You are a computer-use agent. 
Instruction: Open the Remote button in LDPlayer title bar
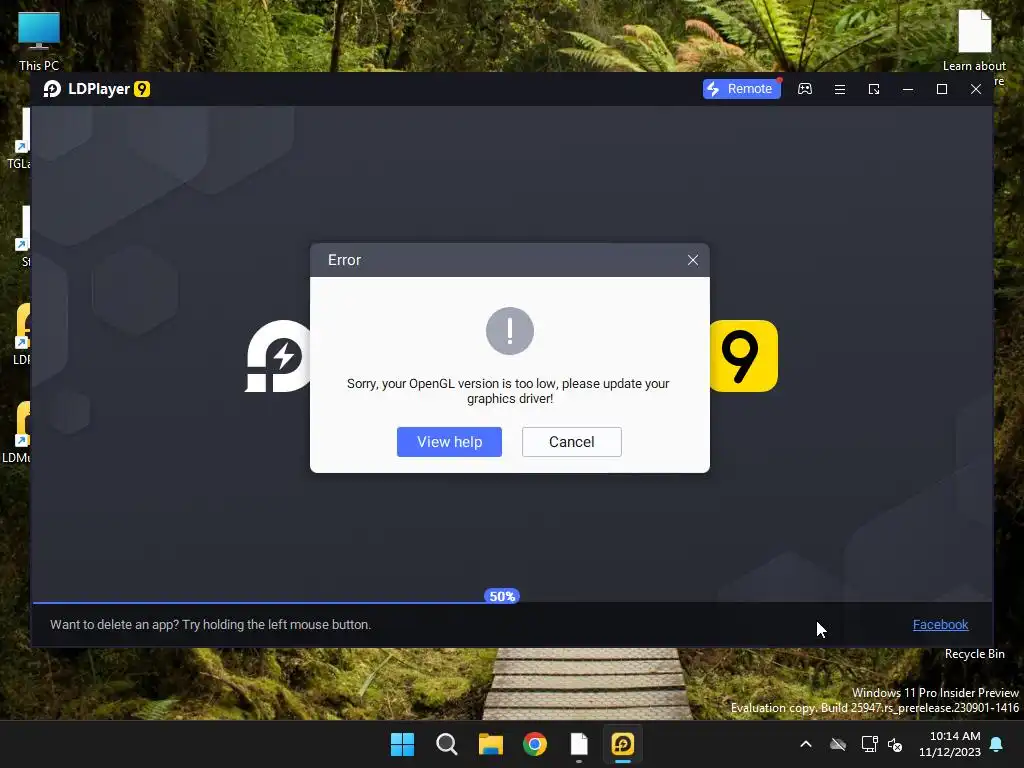coord(741,89)
